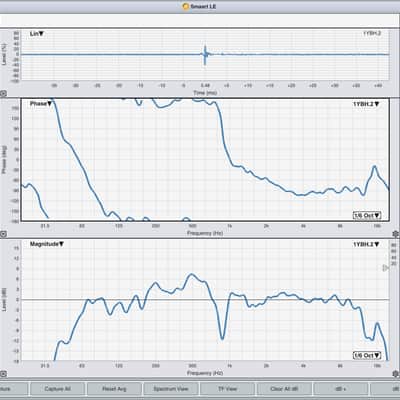Open the Lin scale dropdown in impulse plot

pos(37,34)
